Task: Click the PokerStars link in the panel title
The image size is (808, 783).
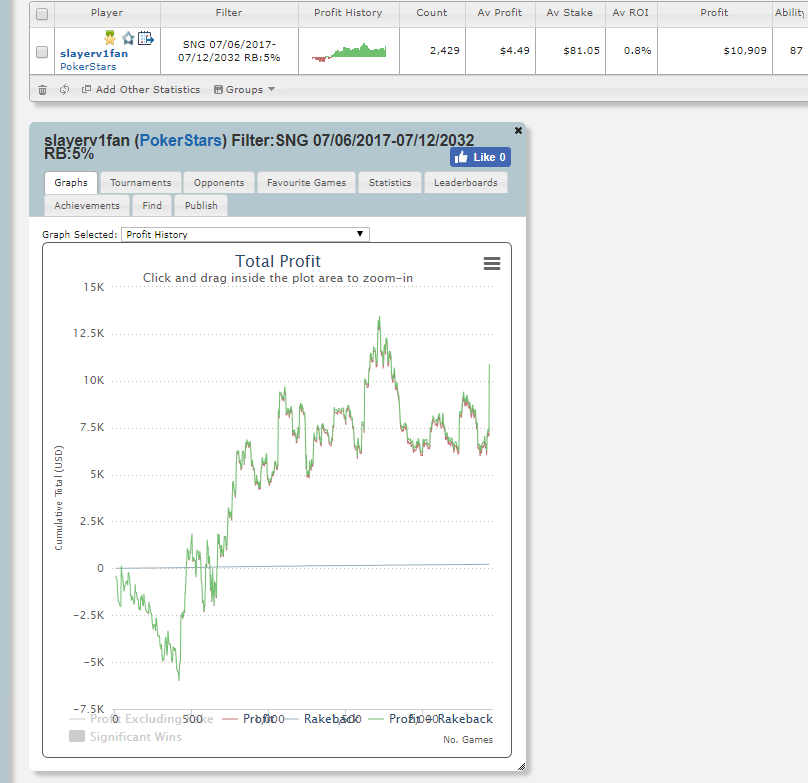Action: 180,140
